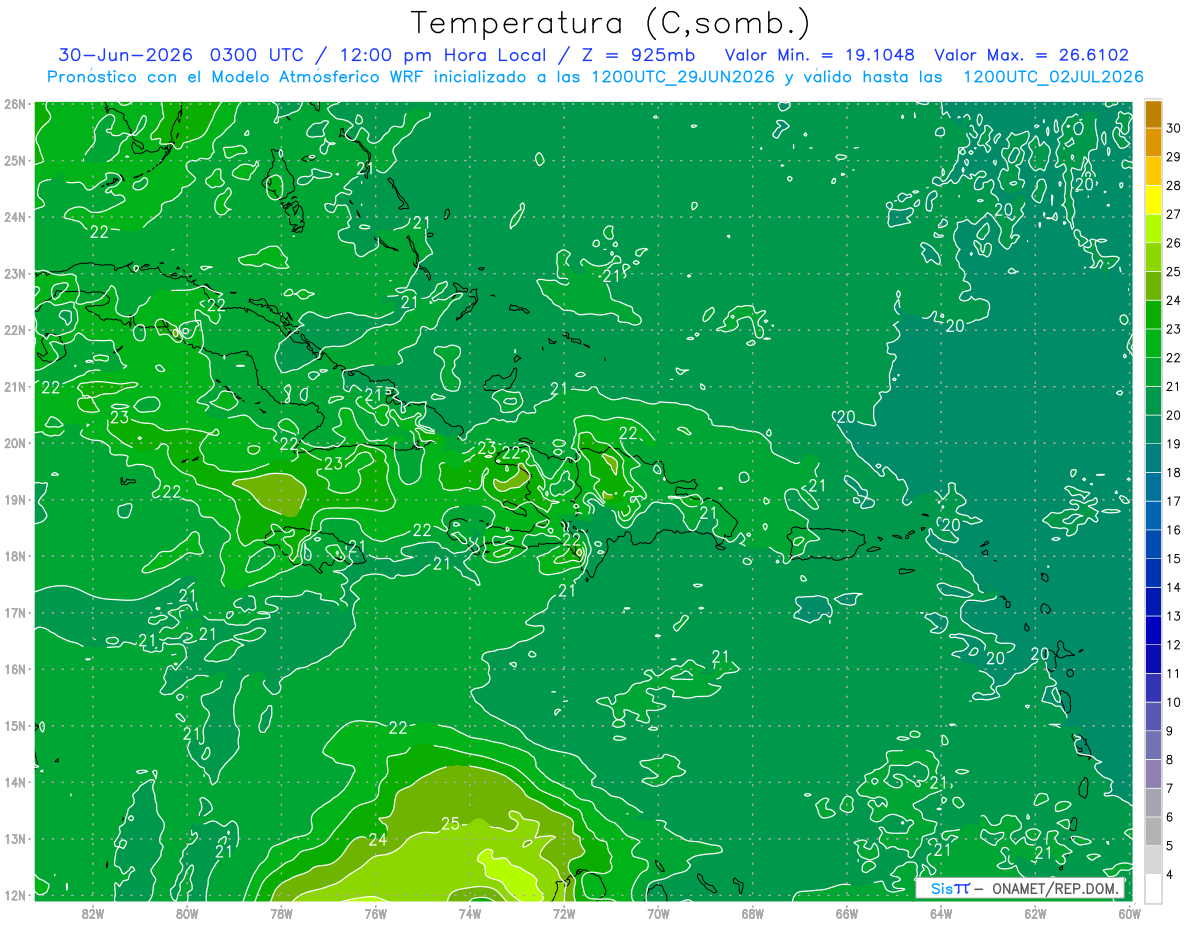Click the '21N' latitude axis label
Viewport: 1200px width, 927px height.
click(15, 386)
